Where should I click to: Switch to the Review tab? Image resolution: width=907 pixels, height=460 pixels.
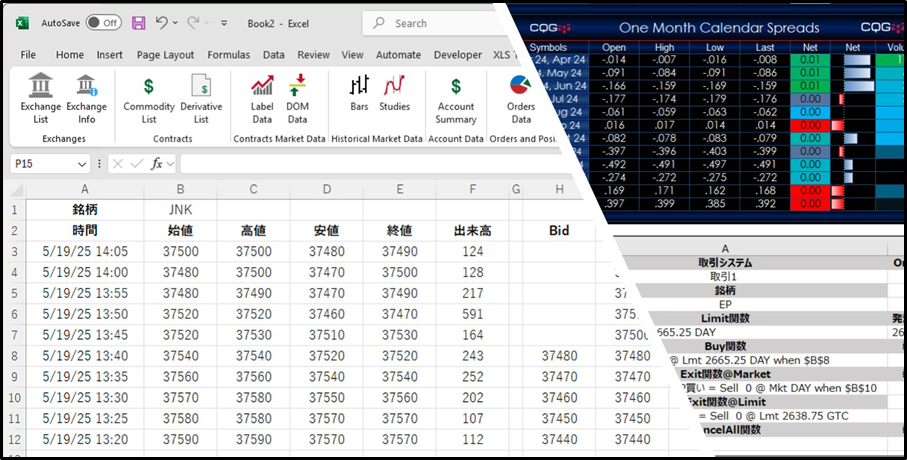[x=314, y=55]
